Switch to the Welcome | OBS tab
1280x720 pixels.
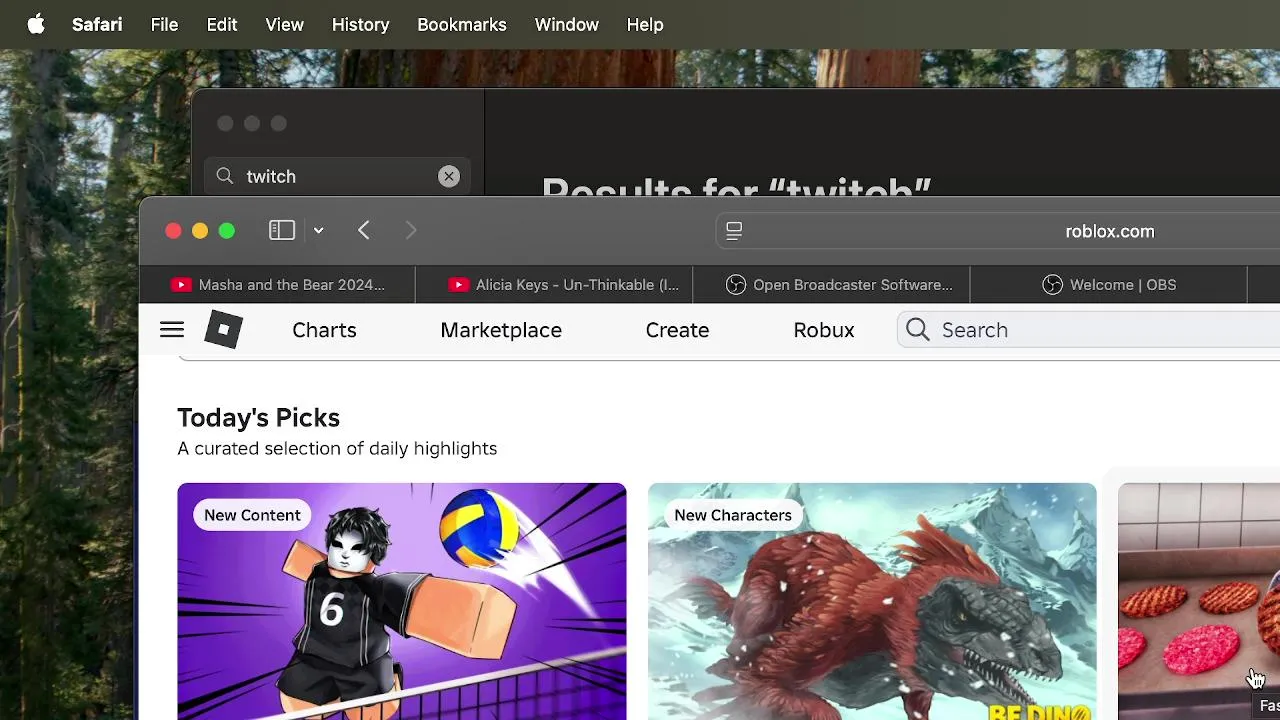click(1109, 285)
